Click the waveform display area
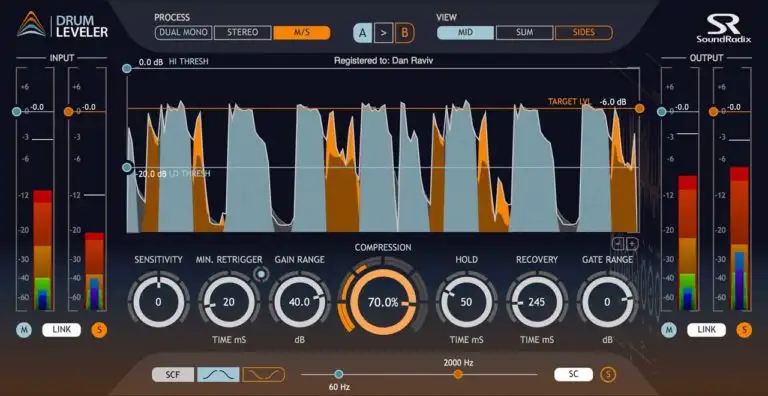This screenshot has width=768, height=396. (383, 150)
